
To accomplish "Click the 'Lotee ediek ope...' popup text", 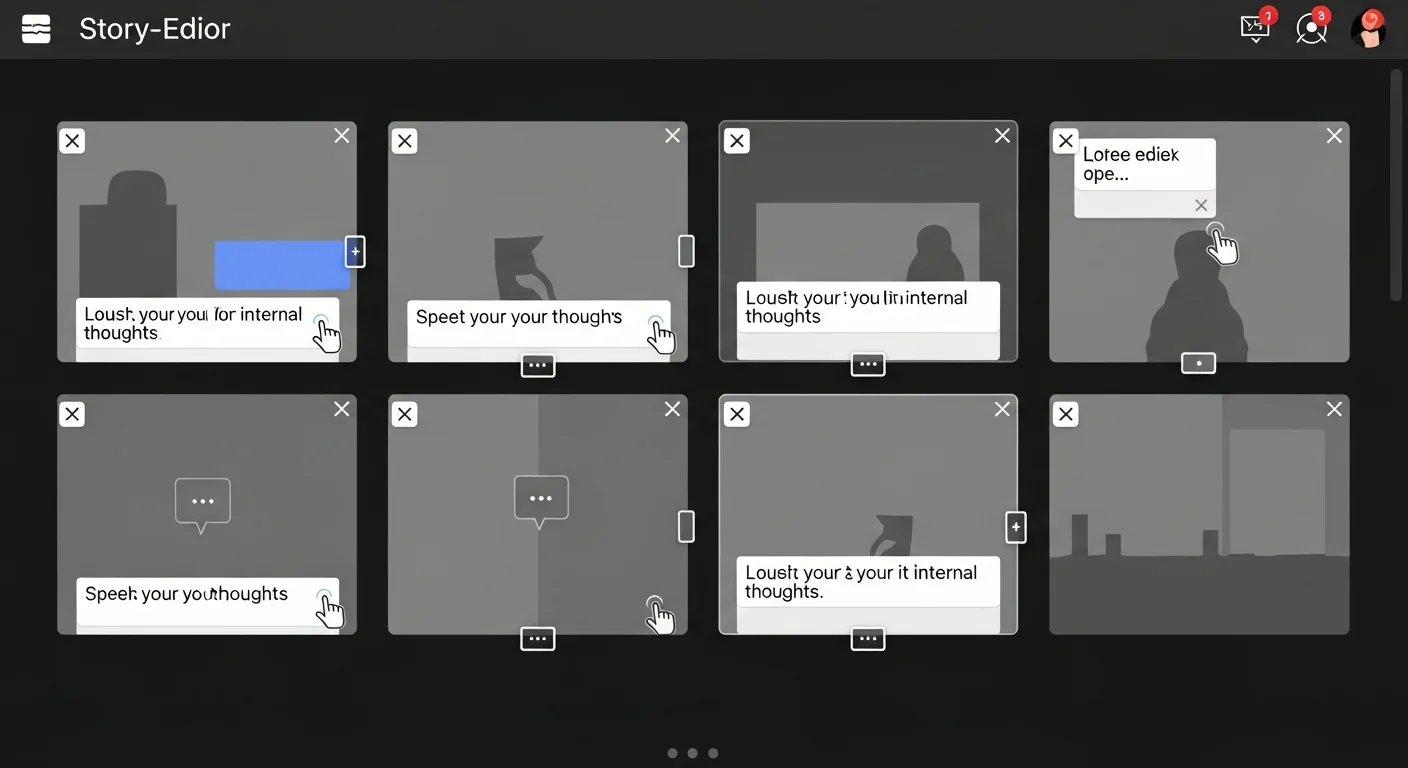I will click(x=1131, y=164).
